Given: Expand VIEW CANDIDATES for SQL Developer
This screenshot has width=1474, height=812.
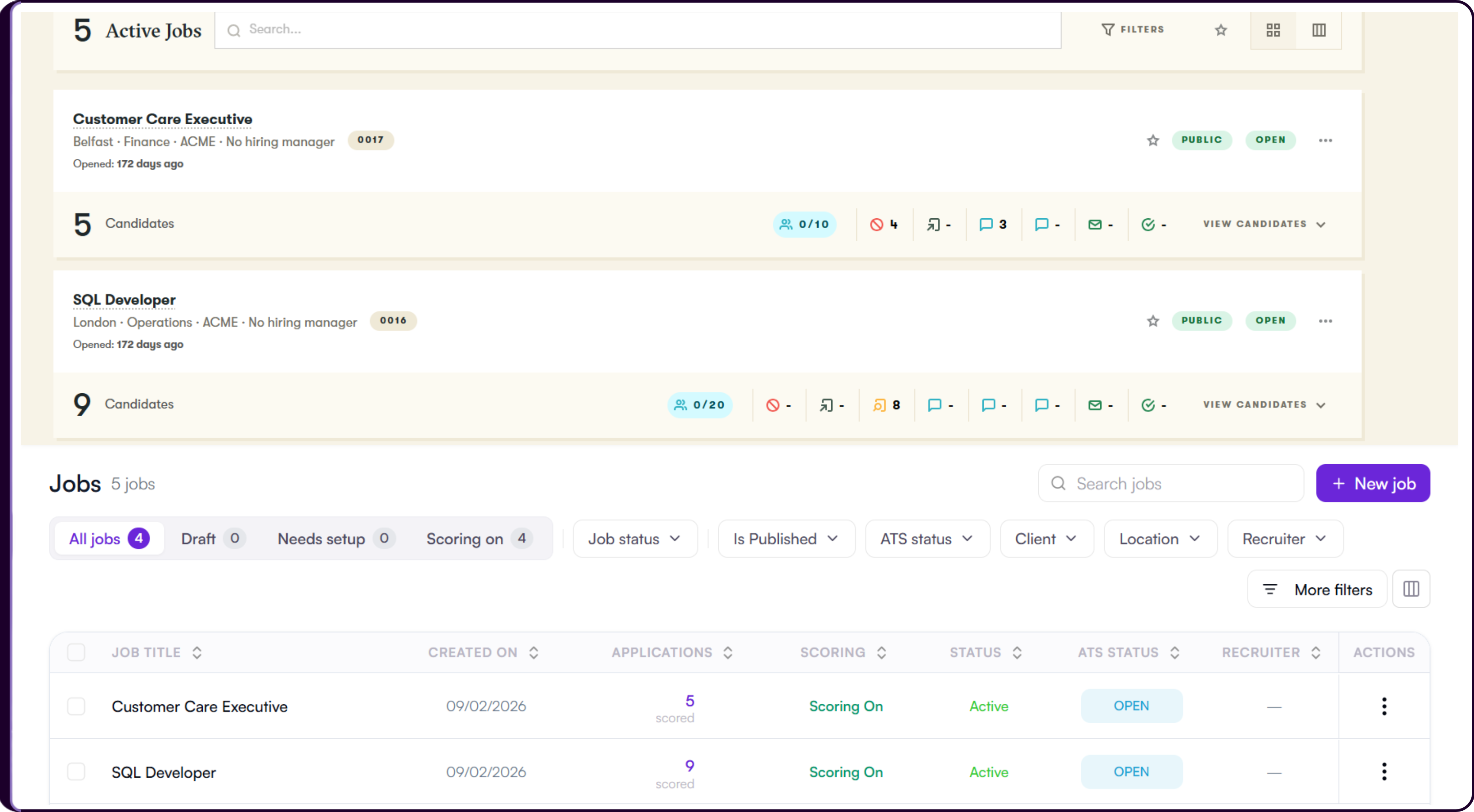Looking at the screenshot, I should click(x=1264, y=405).
